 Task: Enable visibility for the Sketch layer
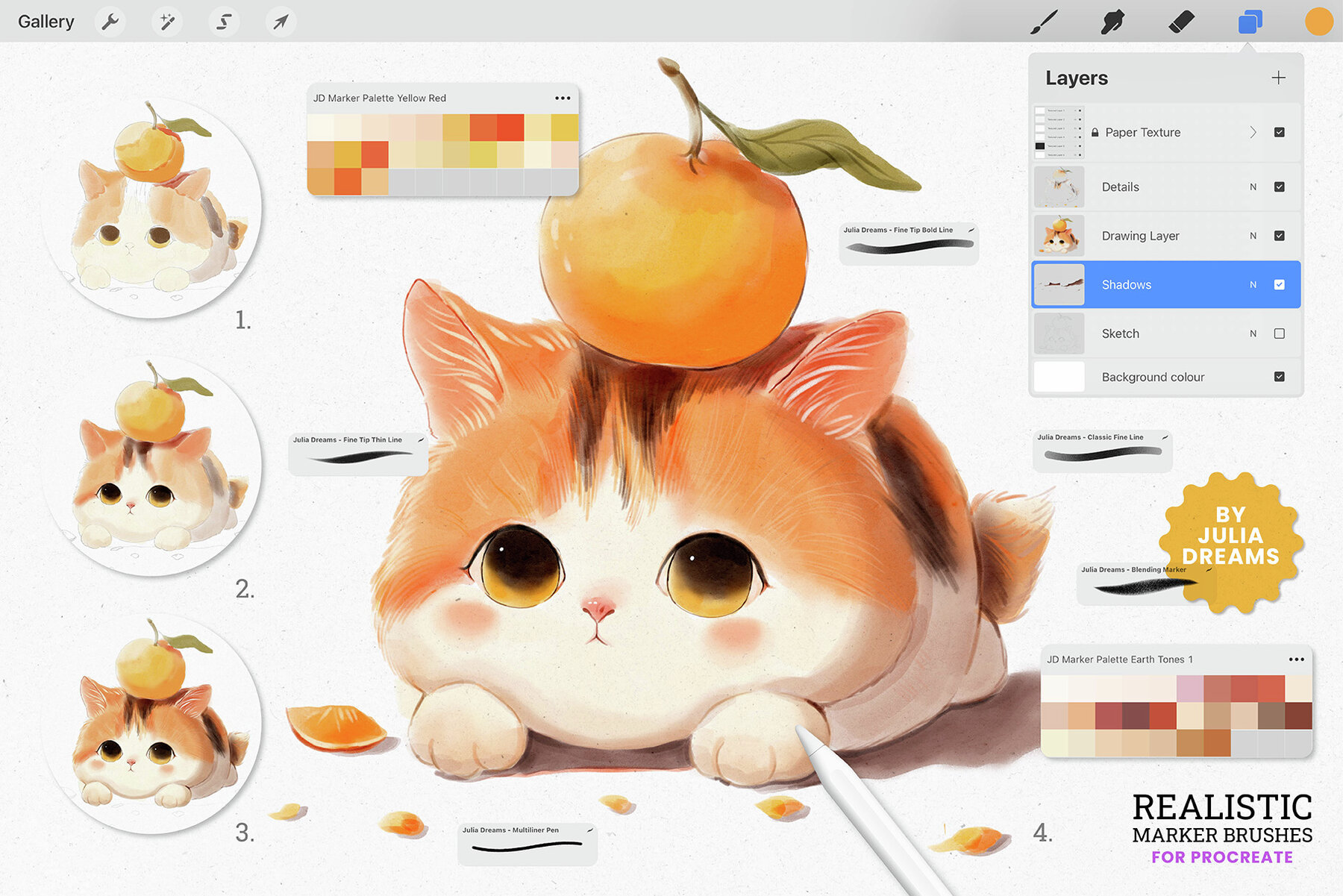[1279, 333]
